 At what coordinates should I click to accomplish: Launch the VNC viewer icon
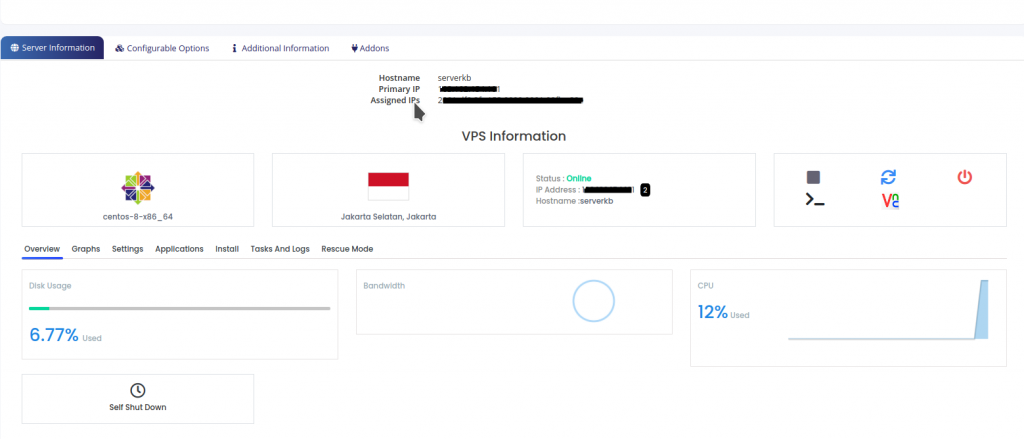point(891,201)
